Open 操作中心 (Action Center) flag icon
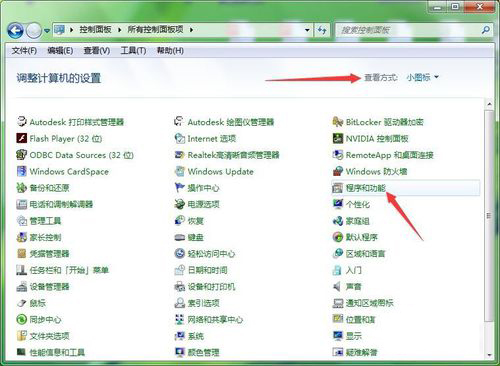 (x=179, y=188)
